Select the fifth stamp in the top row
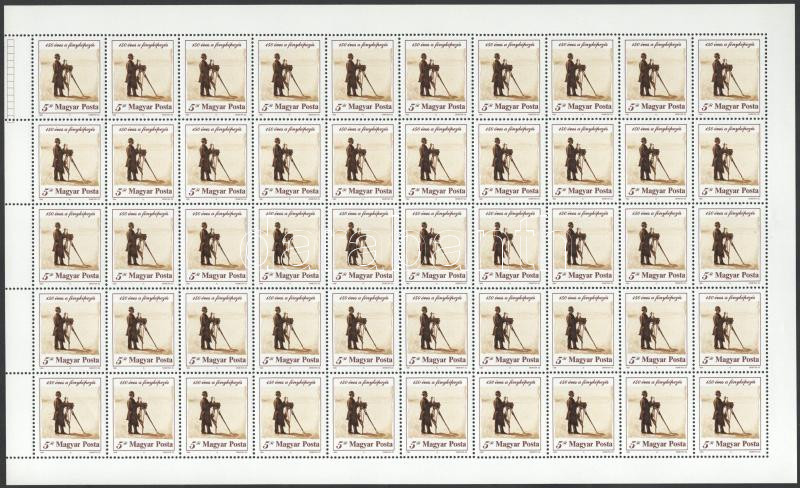This screenshot has height=488, width=800. coord(364,77)
